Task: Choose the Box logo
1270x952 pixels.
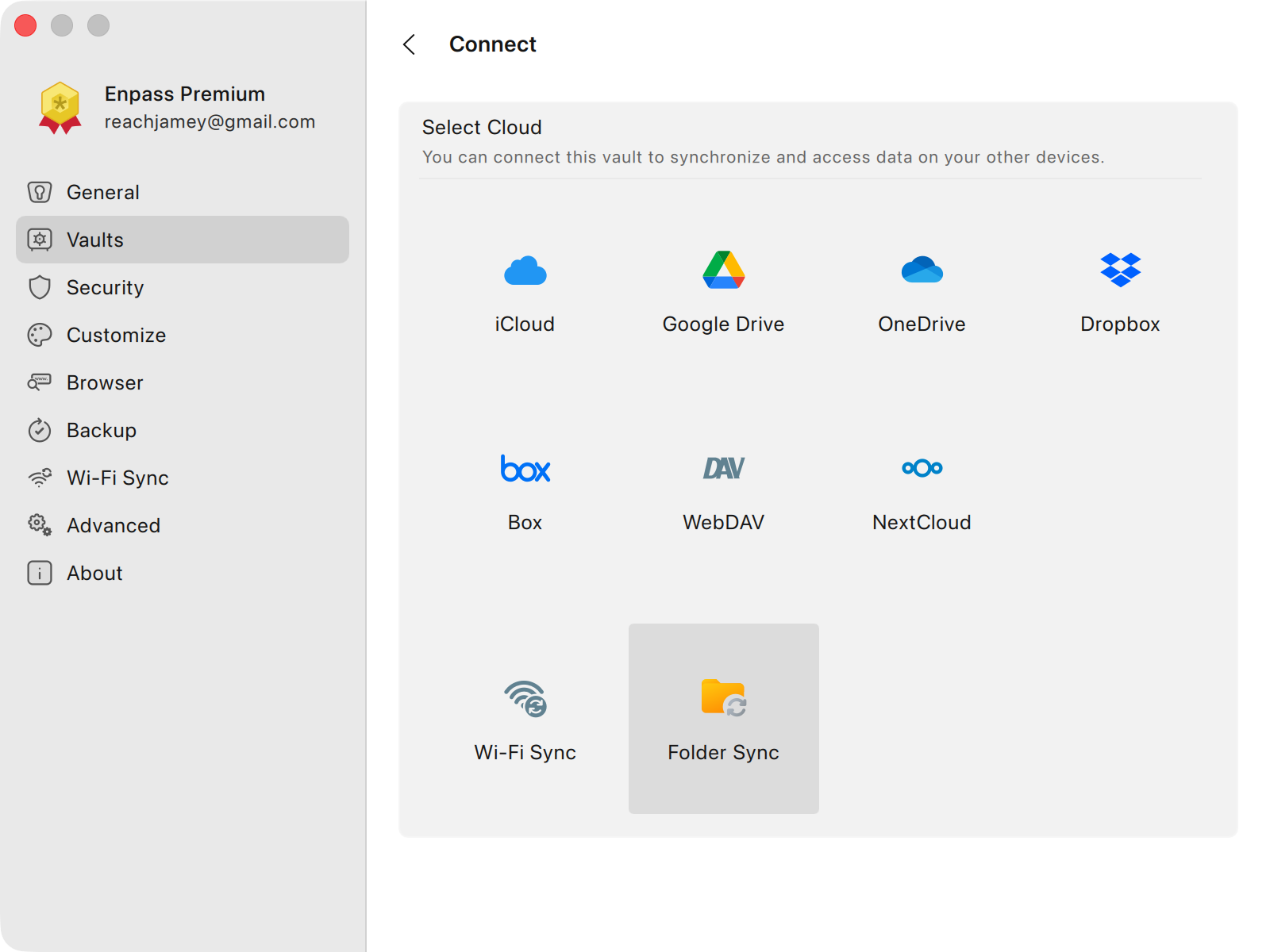Action: (x=525, y=468)
